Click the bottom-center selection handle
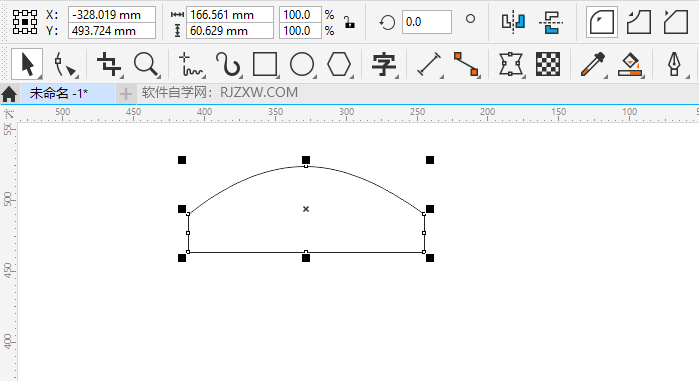This screenshot has width=699, height=381. tap(306, 258)
